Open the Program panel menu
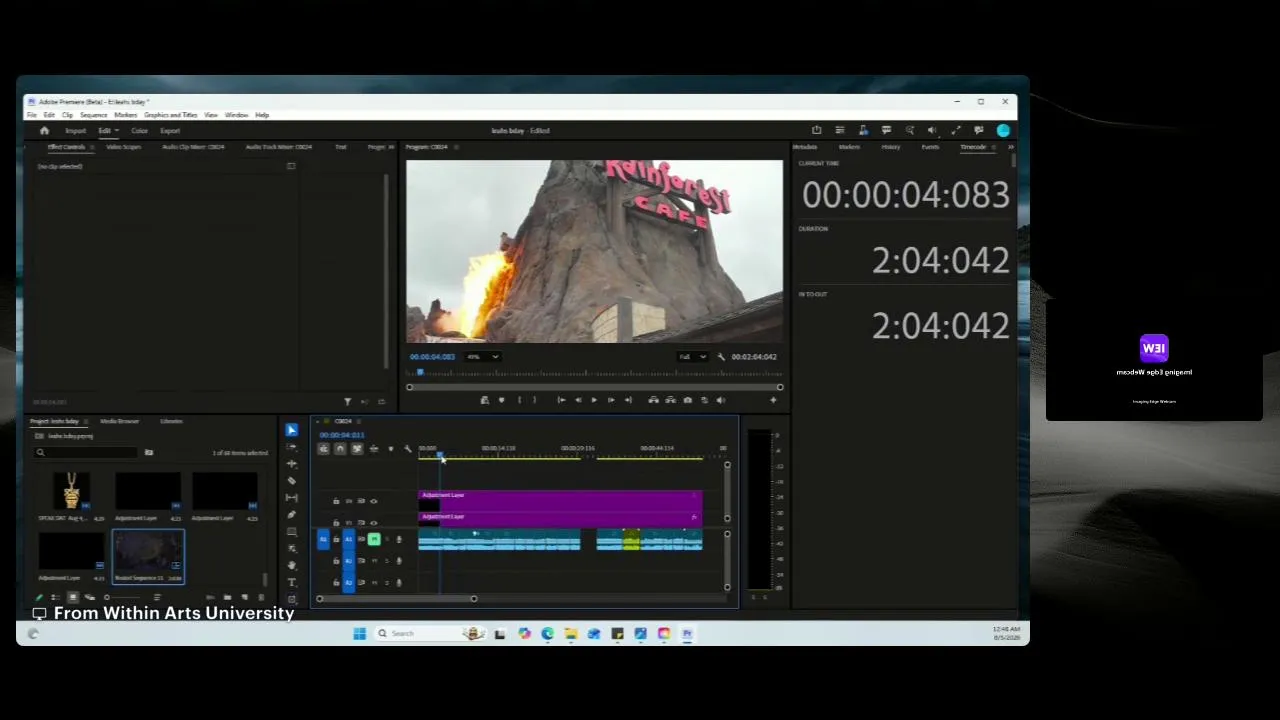This screenshot has width=1280, height=720. click(456, 147)
